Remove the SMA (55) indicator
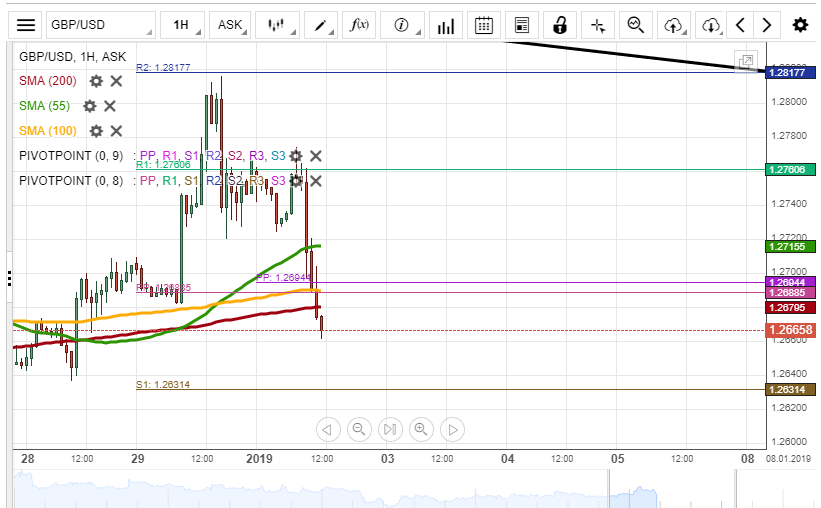The height and width of the screenshot is (508, 821). coord(110,106)
